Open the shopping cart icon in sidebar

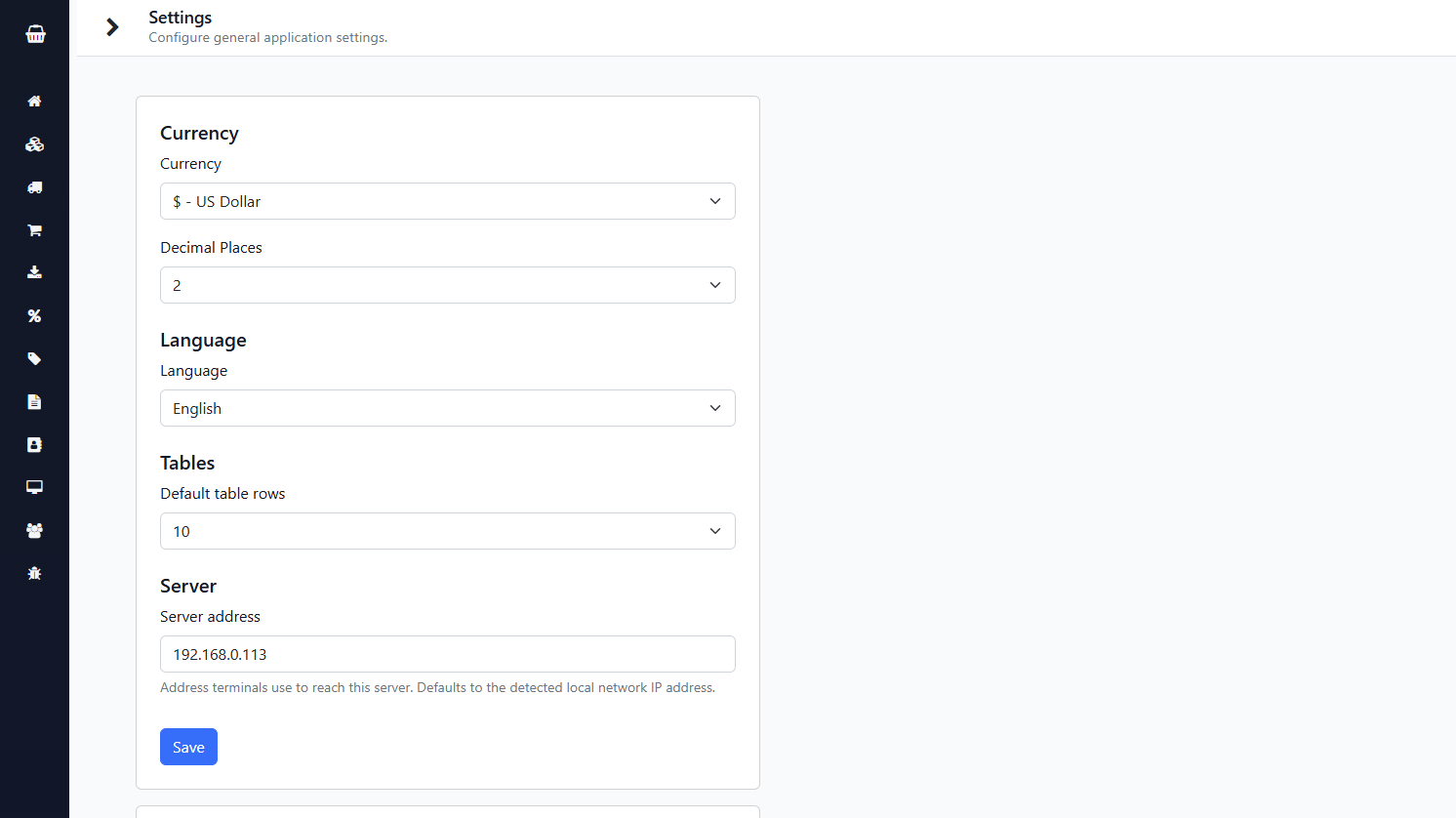pos(34,230)
